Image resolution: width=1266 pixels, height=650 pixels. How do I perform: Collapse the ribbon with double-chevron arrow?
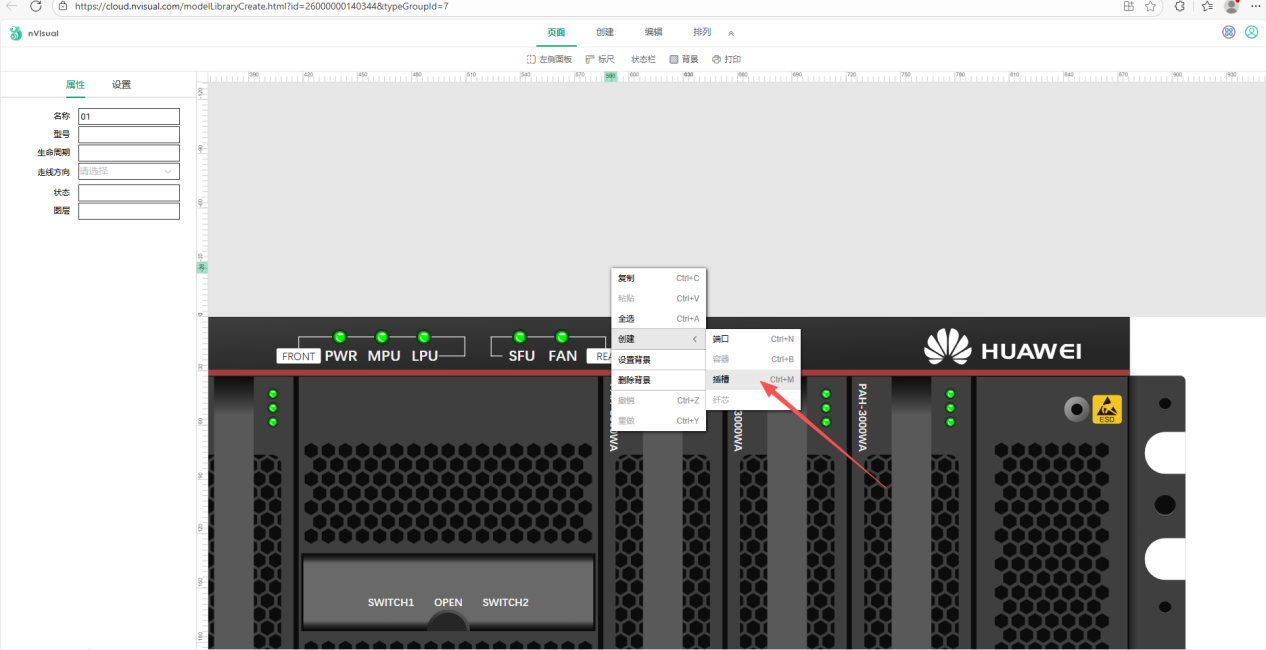coord(730,33)
